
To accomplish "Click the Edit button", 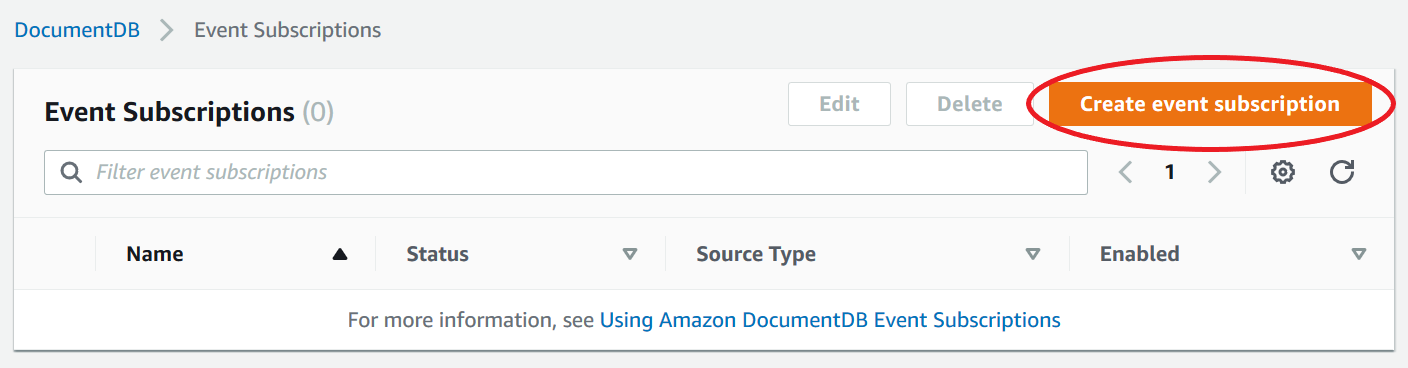I will tap(839, 104).
